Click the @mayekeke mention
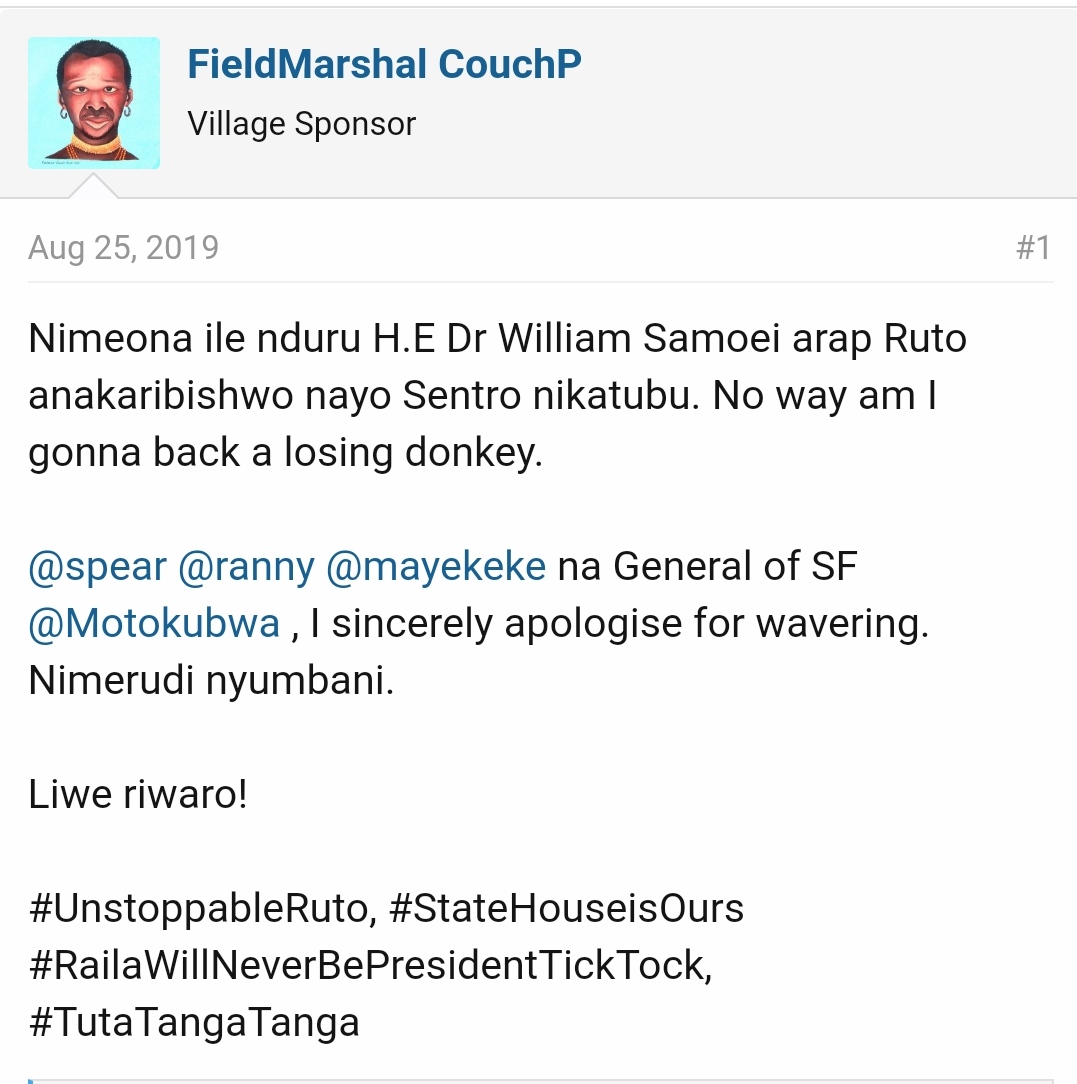Viewport: 1077px width, 1084px height. coord(436,567)
